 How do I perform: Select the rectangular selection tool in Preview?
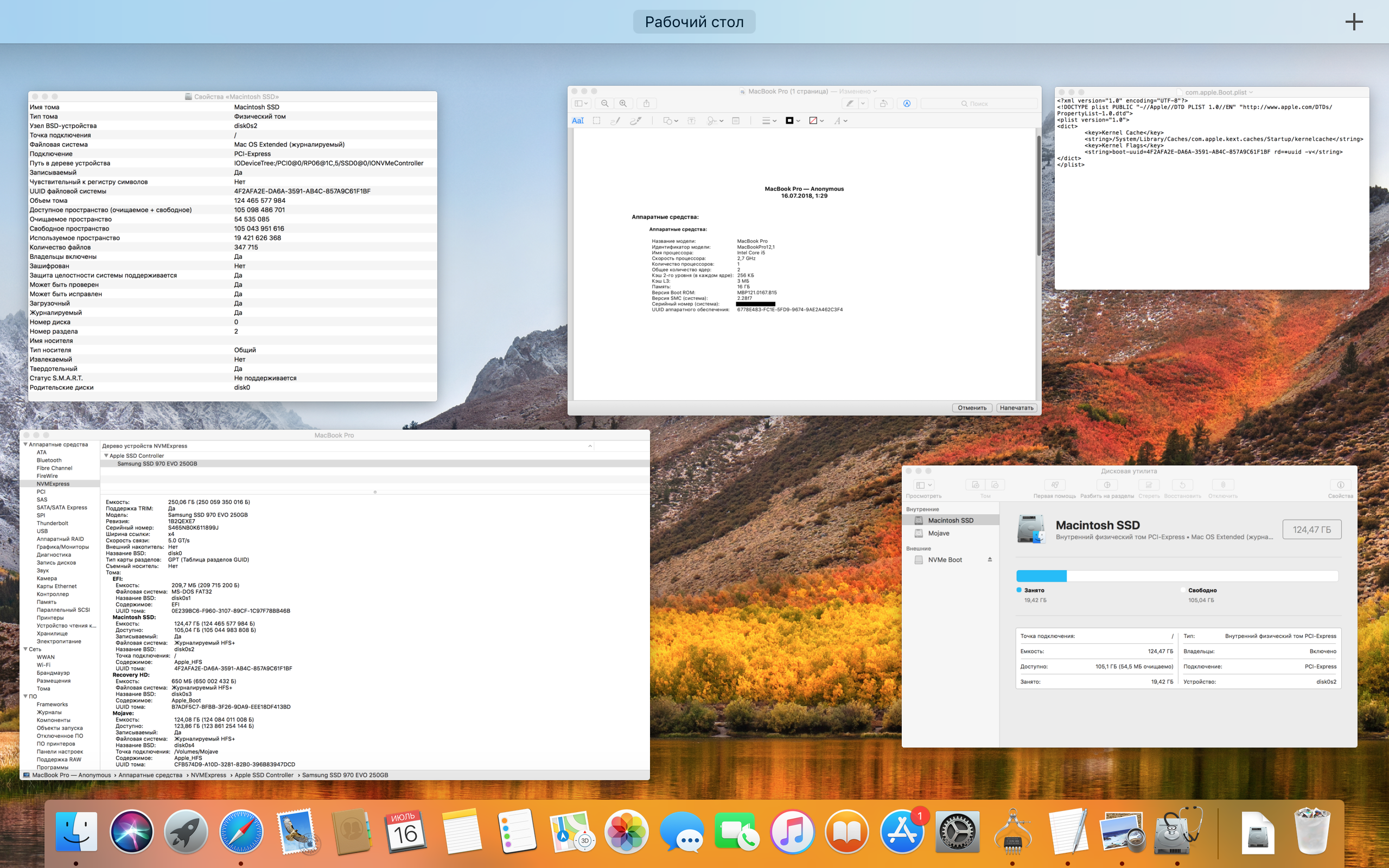click(597, 121)
